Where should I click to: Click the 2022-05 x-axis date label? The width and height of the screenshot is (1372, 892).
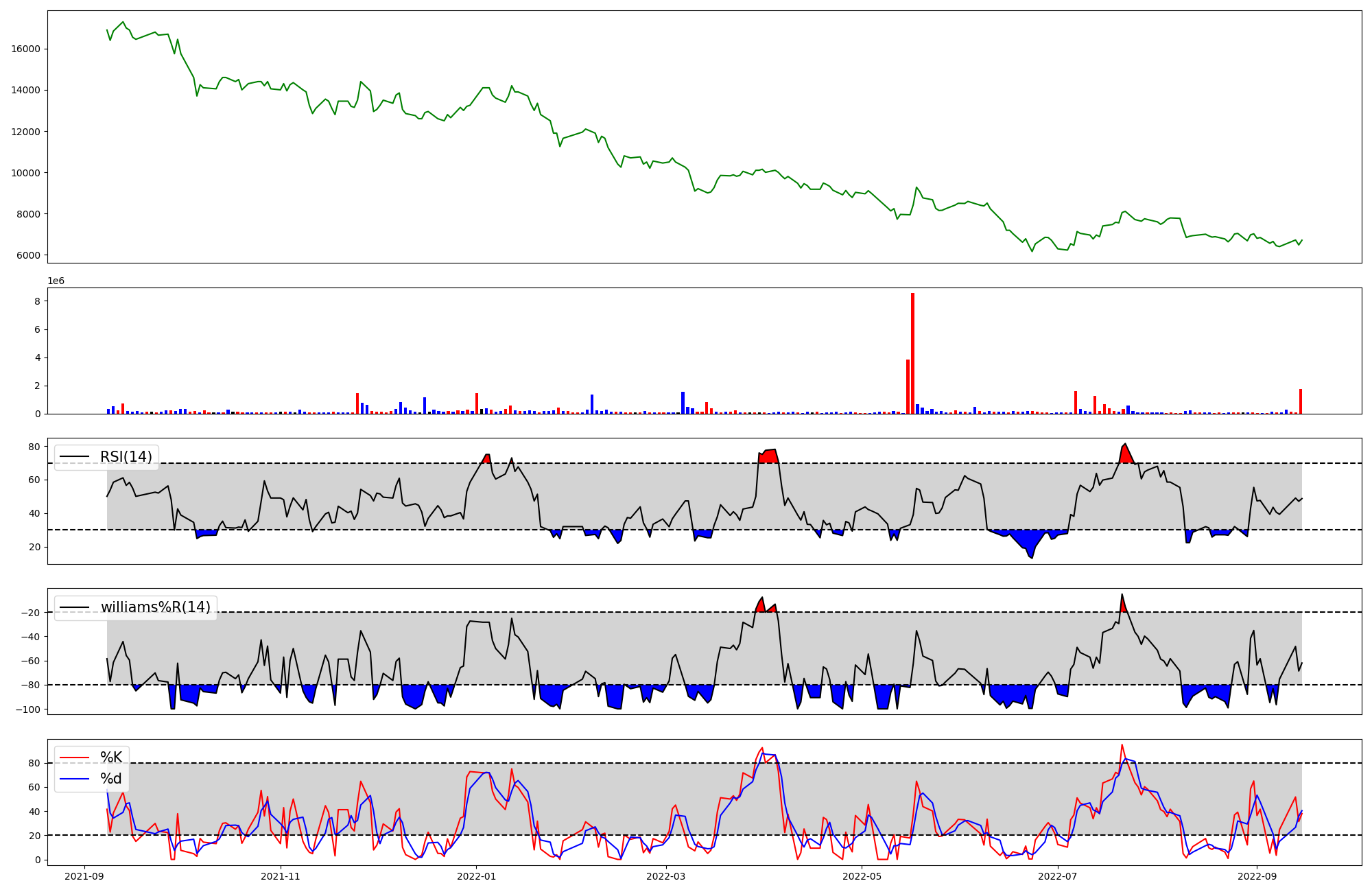(862, 876)
